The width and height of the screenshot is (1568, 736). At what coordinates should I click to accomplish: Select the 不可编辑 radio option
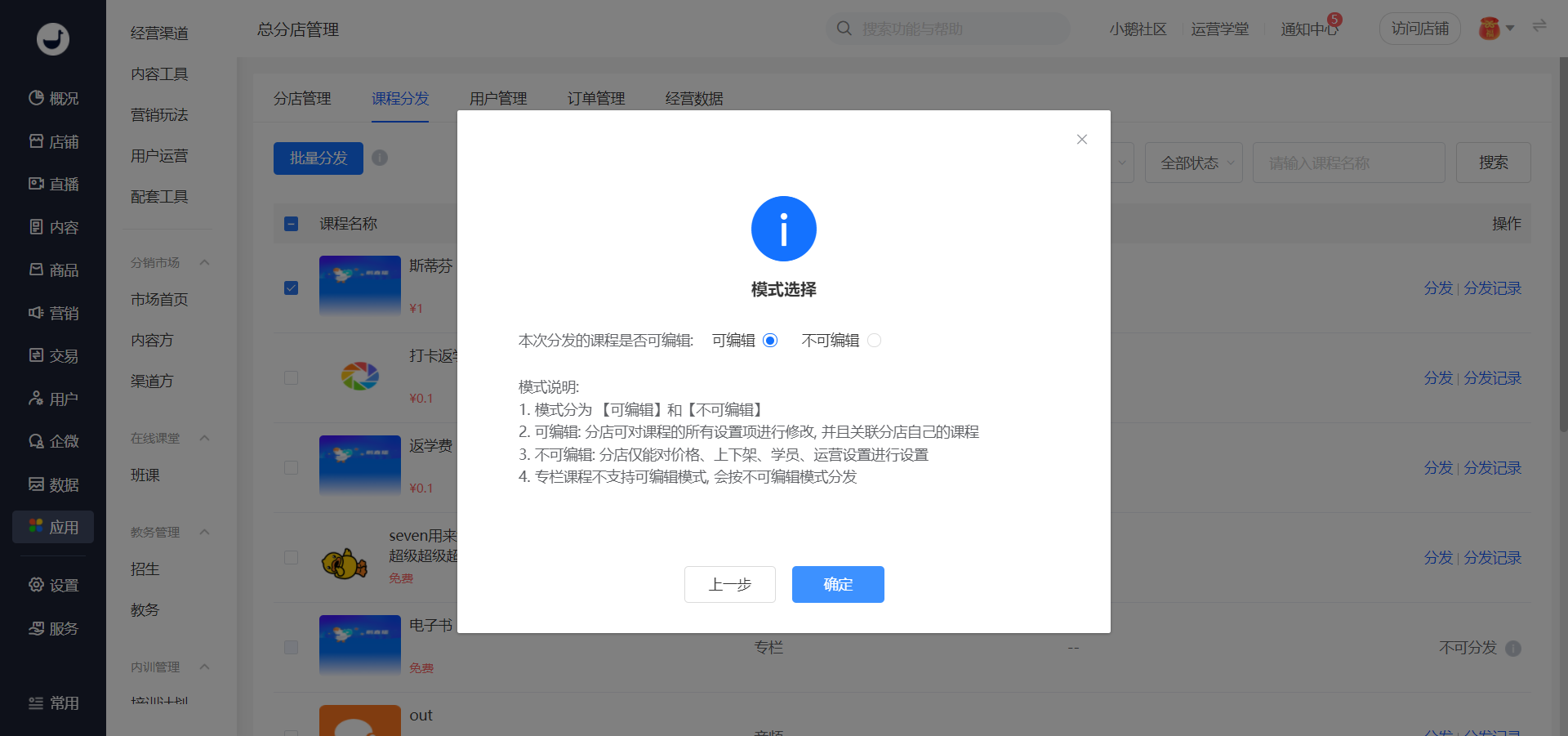coord(874,341)
